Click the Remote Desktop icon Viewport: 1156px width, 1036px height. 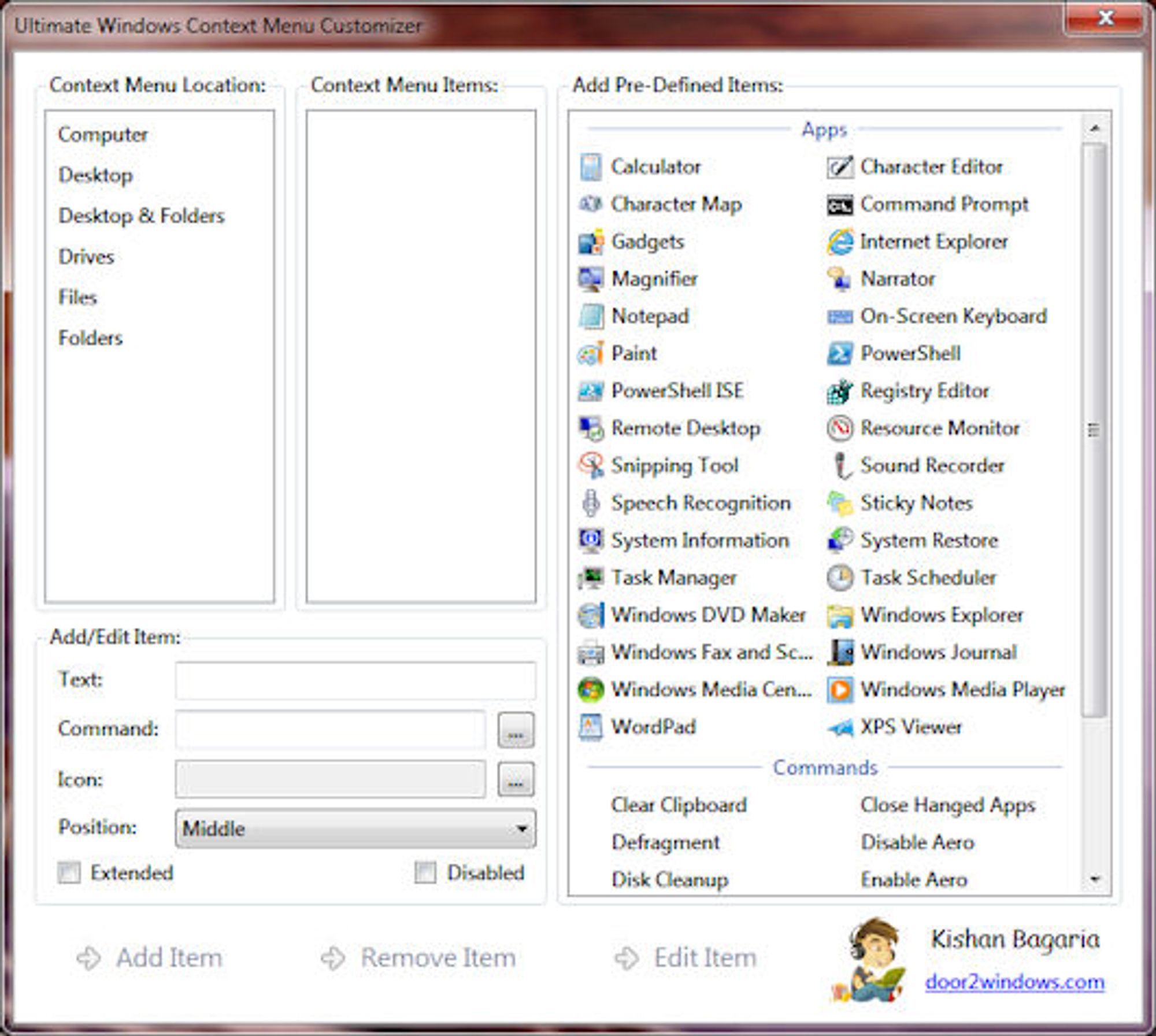coord(591,428)
